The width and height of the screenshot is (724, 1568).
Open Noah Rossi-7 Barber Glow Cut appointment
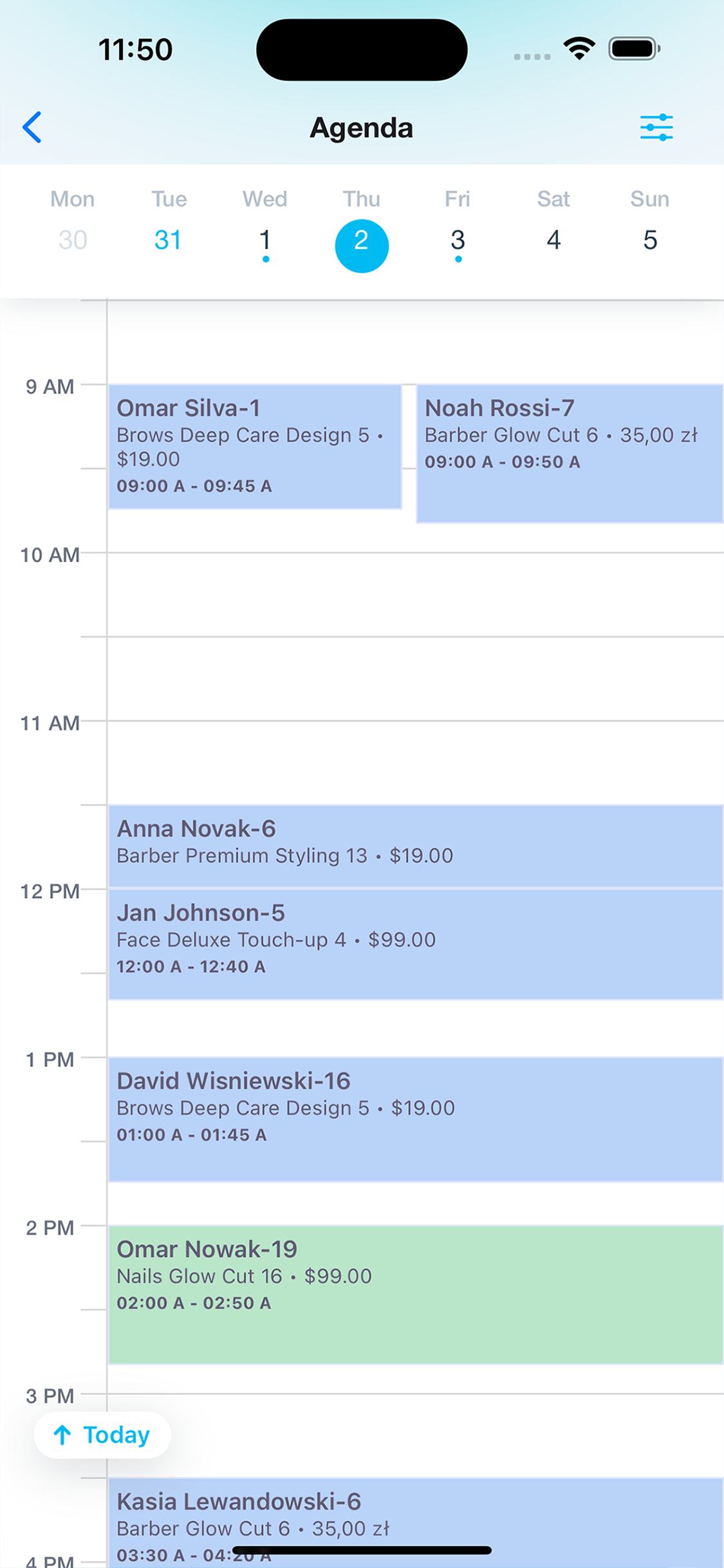tap(570, 453)
